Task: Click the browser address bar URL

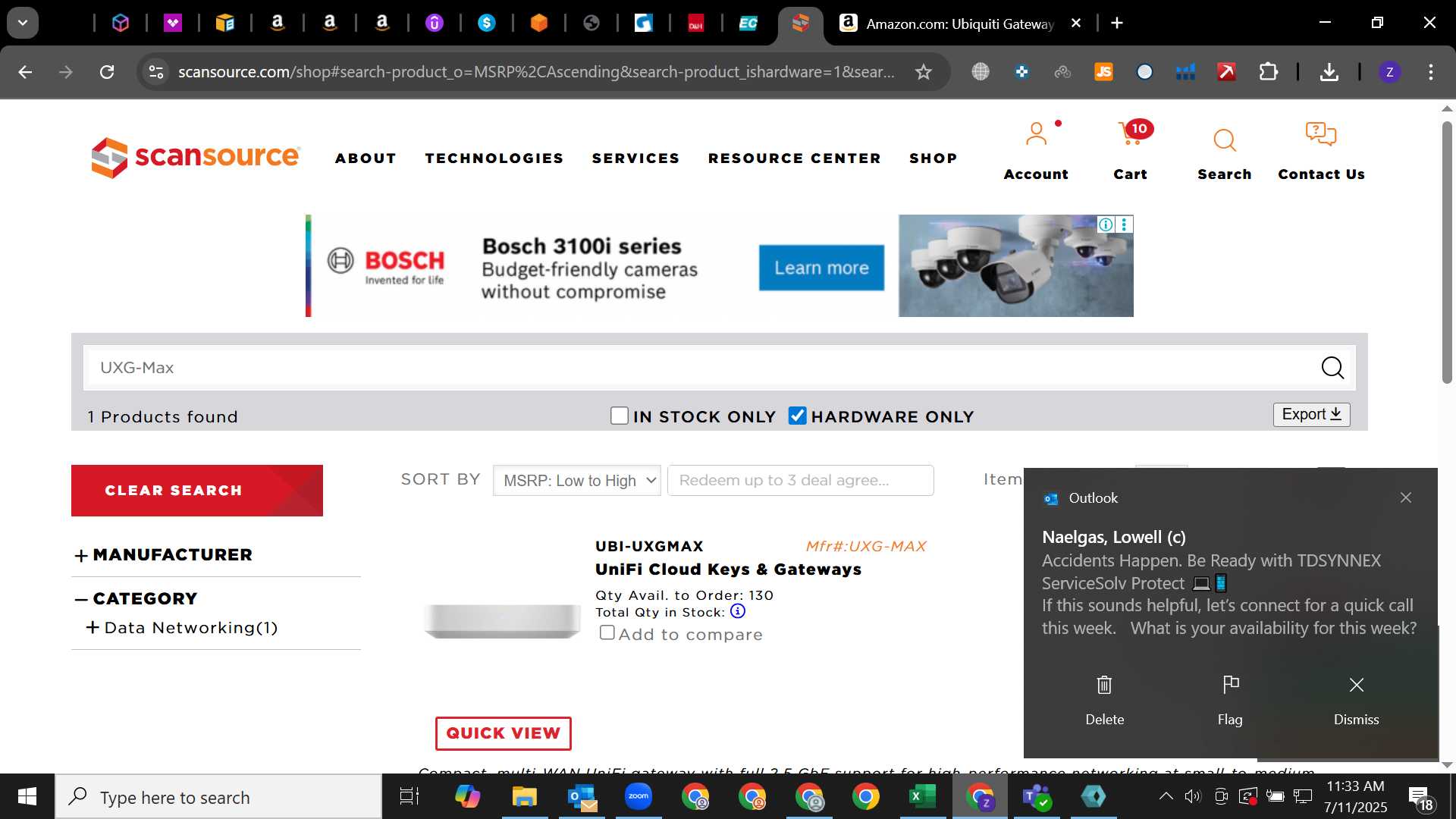Action: 536,72
